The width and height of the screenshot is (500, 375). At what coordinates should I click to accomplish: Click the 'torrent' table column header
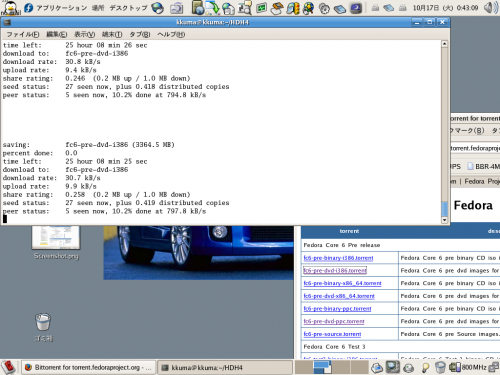(x=349, y=231)
